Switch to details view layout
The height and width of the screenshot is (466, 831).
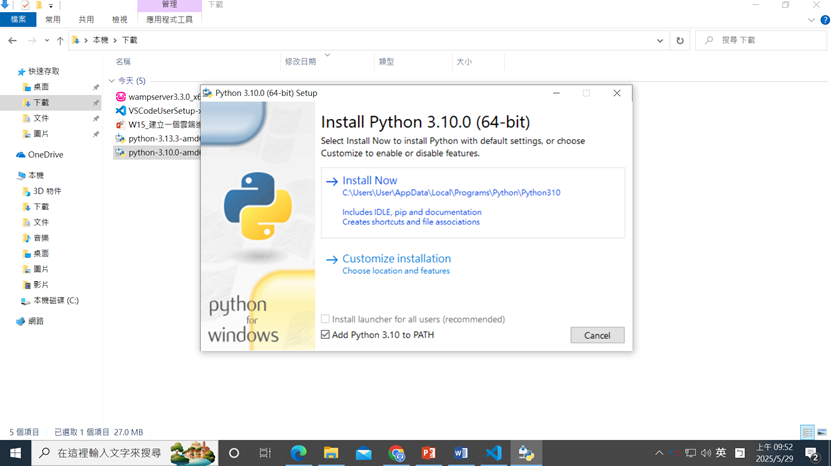coord(807,432)
